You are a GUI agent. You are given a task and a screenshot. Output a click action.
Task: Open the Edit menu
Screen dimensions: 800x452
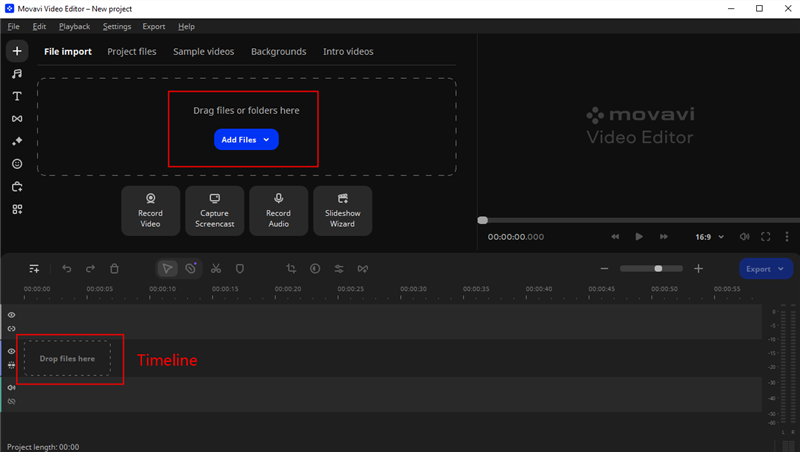pyautogui.click(x=39, y=27)
